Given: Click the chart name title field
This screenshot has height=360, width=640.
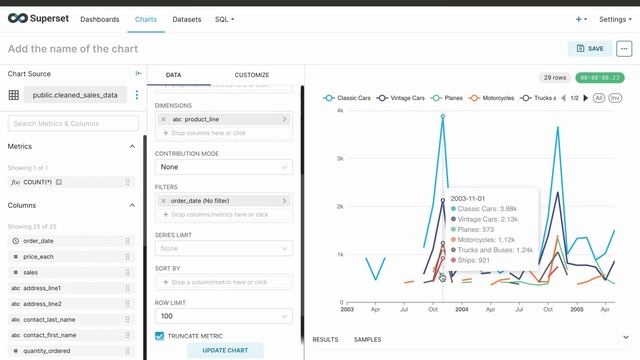Looking at the screenshot, I should tap(73, 49).
